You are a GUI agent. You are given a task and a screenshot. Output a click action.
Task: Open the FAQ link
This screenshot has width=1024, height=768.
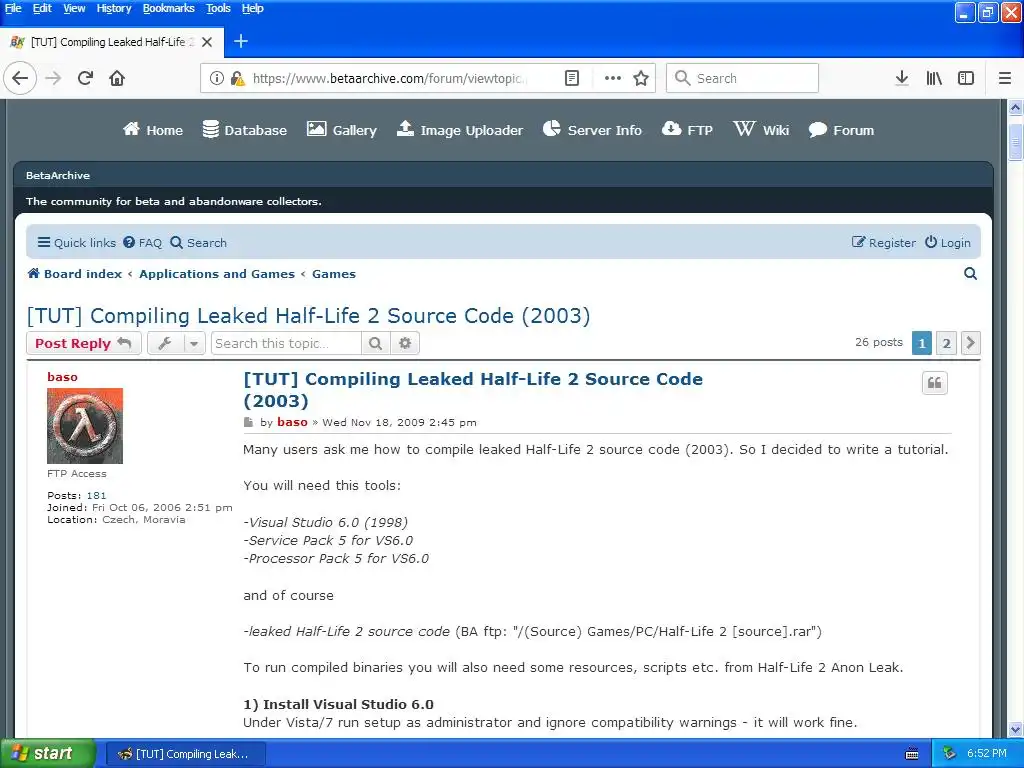tap(142, 242)
